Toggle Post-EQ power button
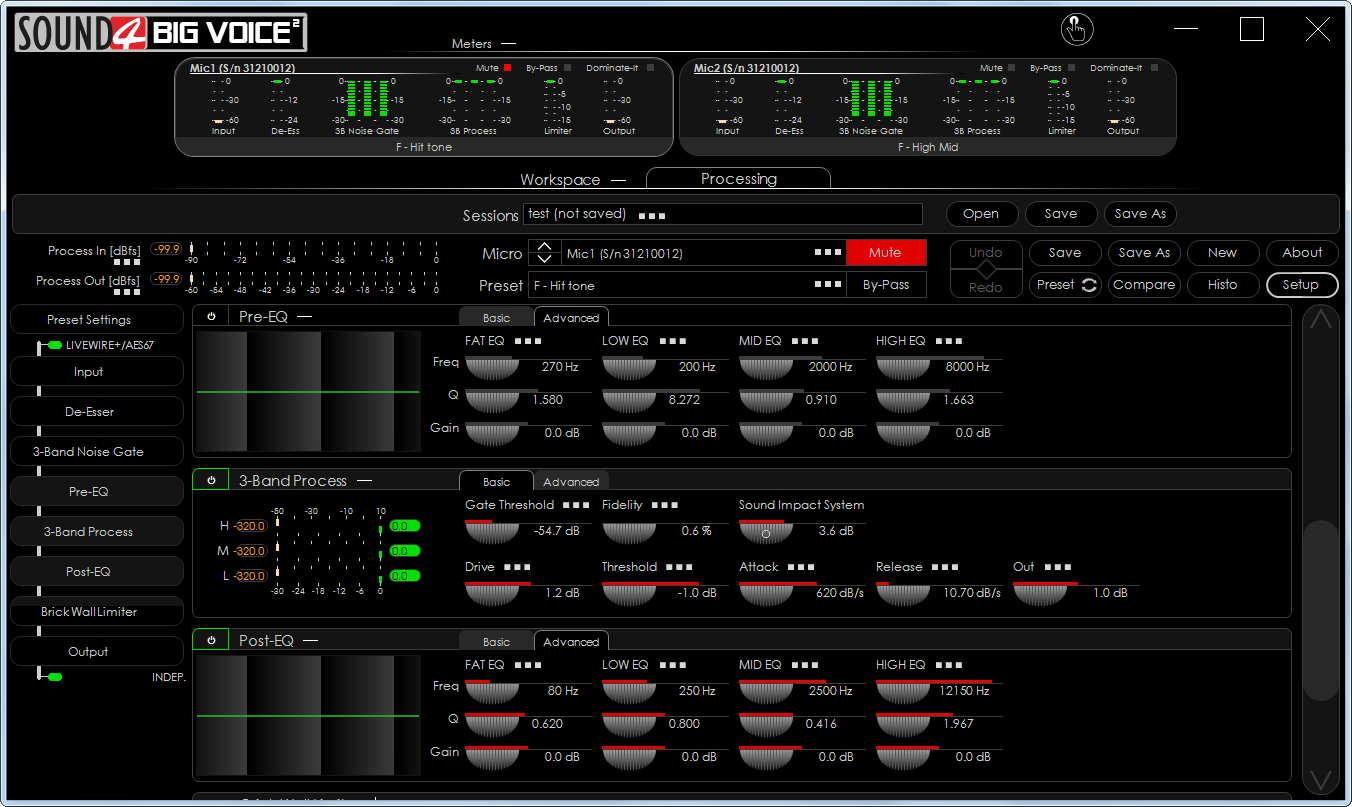The height and width of the screenshot is (807, 1352). 211,640
